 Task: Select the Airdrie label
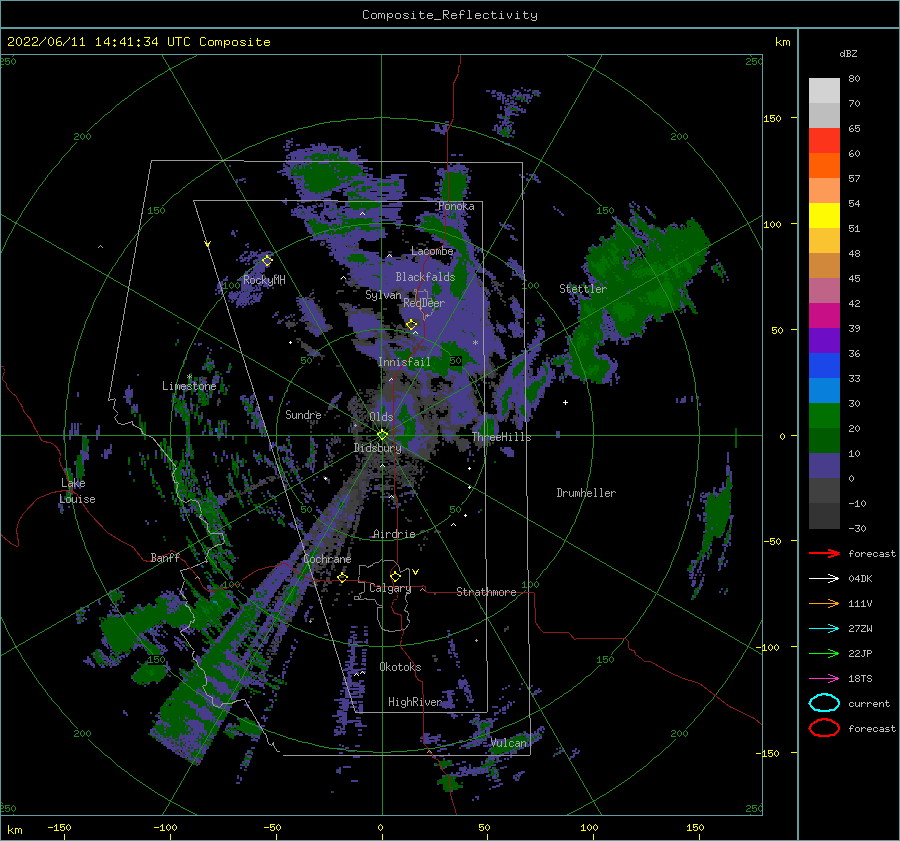pos(394,534)
